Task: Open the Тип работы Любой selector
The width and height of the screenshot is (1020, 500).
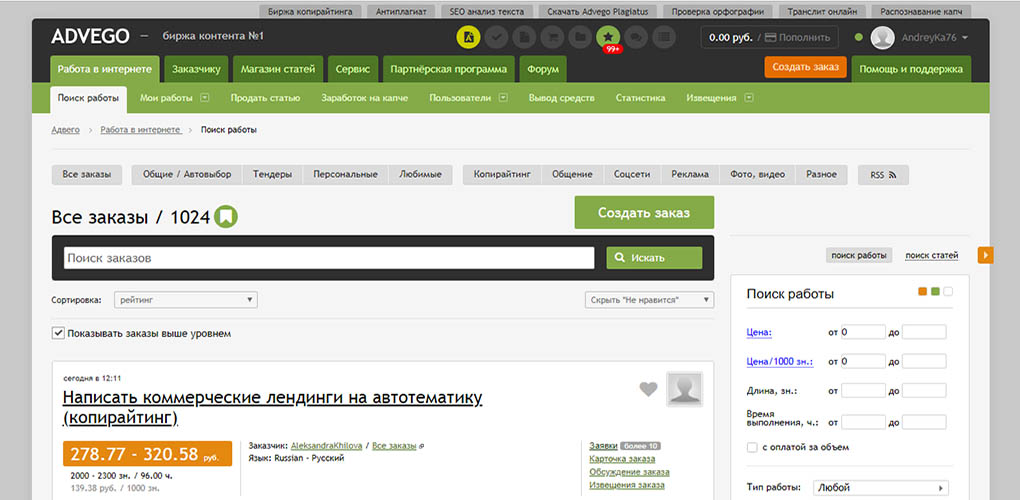Action: (x=881, y=488)
